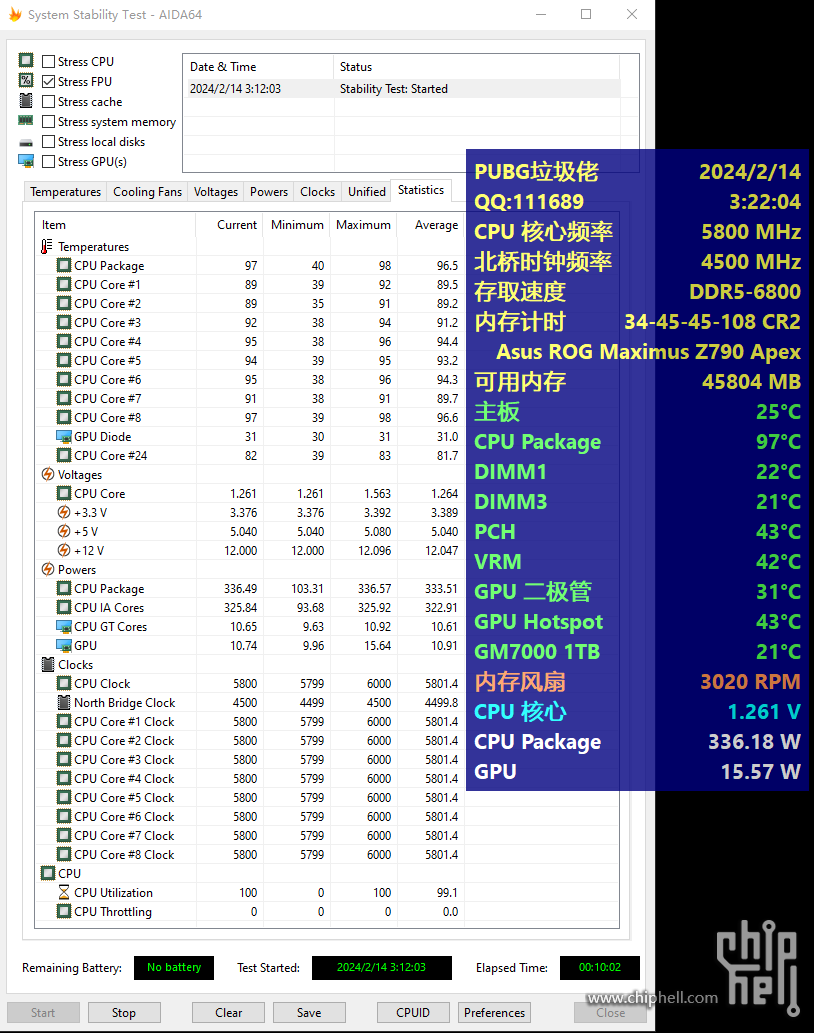This screenshot has height=1033, width=814.
Task: Click the monitor icon next to CPU GT Cores
Action: click(x=64, y=627)
